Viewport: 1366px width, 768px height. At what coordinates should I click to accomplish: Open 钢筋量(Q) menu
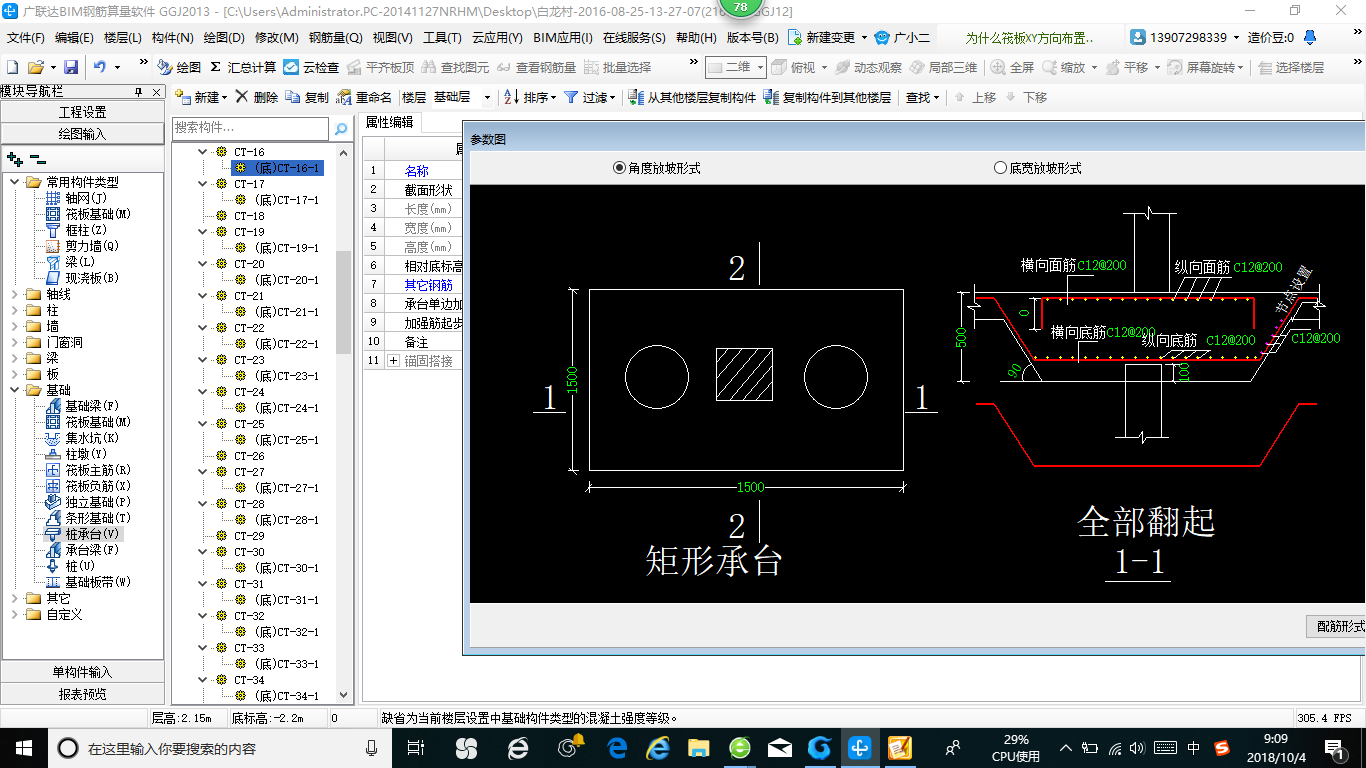(335, 38)
